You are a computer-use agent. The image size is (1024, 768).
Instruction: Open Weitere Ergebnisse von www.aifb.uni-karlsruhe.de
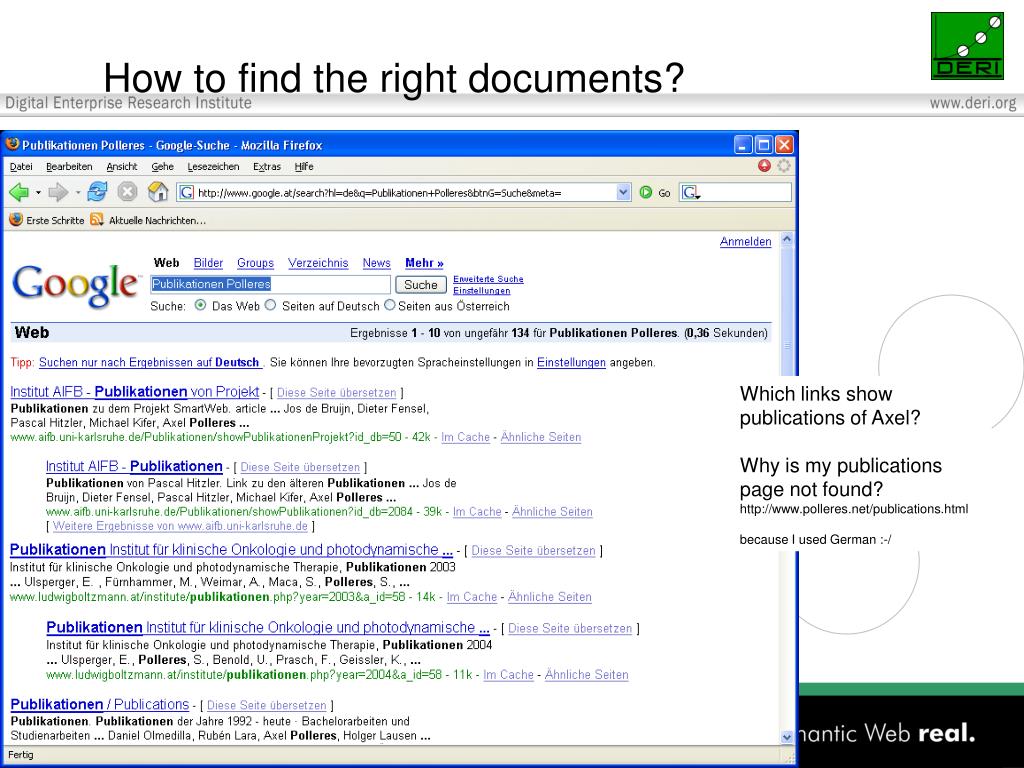coord(180,526)
